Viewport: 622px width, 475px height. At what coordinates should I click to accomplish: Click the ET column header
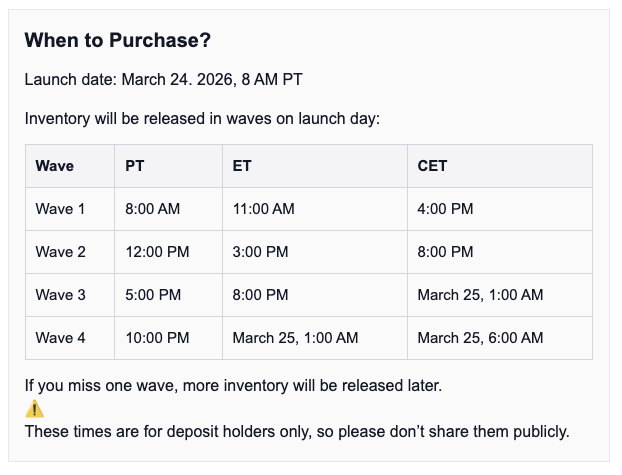(x=242, y=166)
